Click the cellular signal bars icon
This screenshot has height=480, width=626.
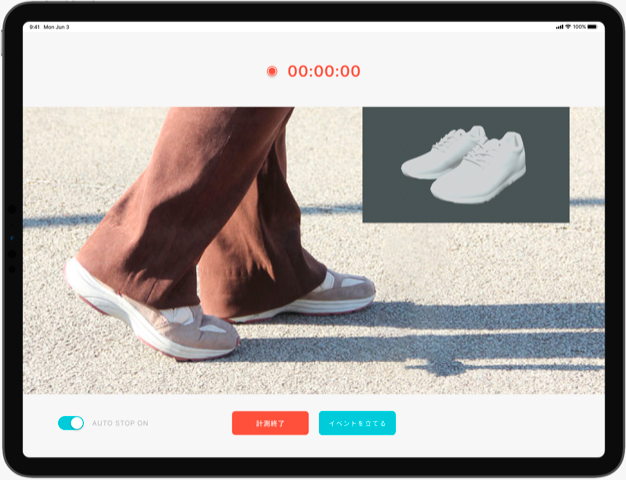558,26
